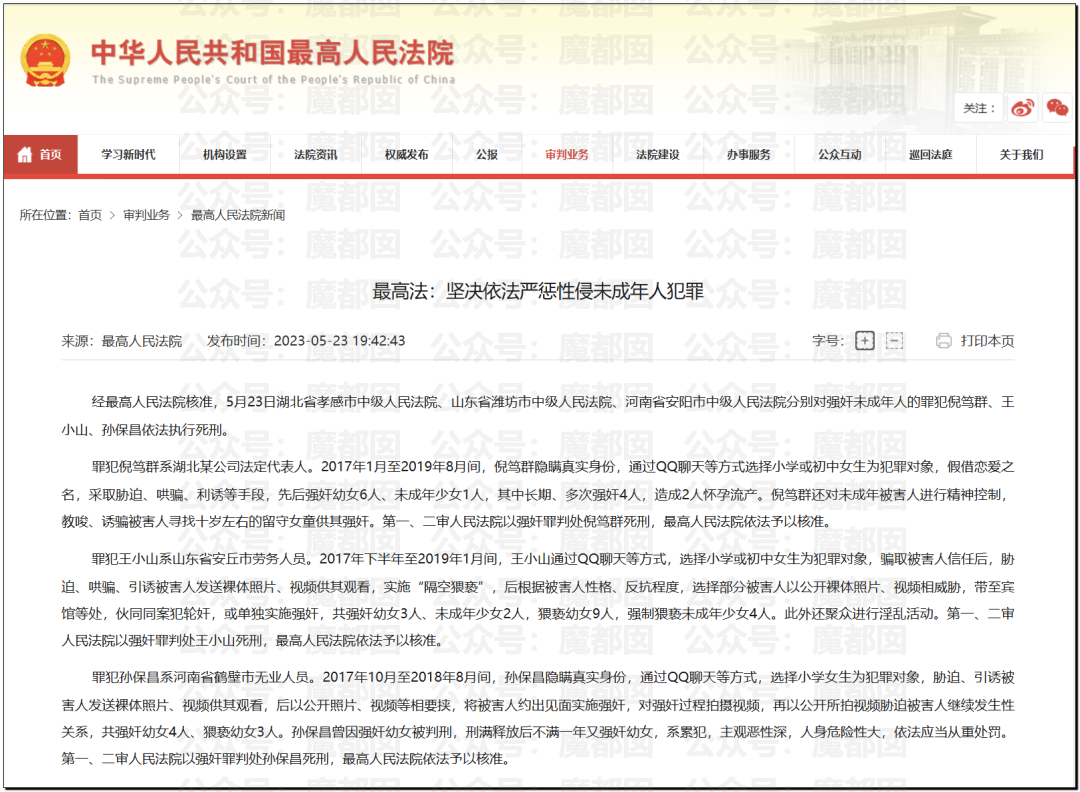Screen dimensions: 1080x792
Task: Click the 所在位置 breadcrumb label
Action: coord(45,216)
